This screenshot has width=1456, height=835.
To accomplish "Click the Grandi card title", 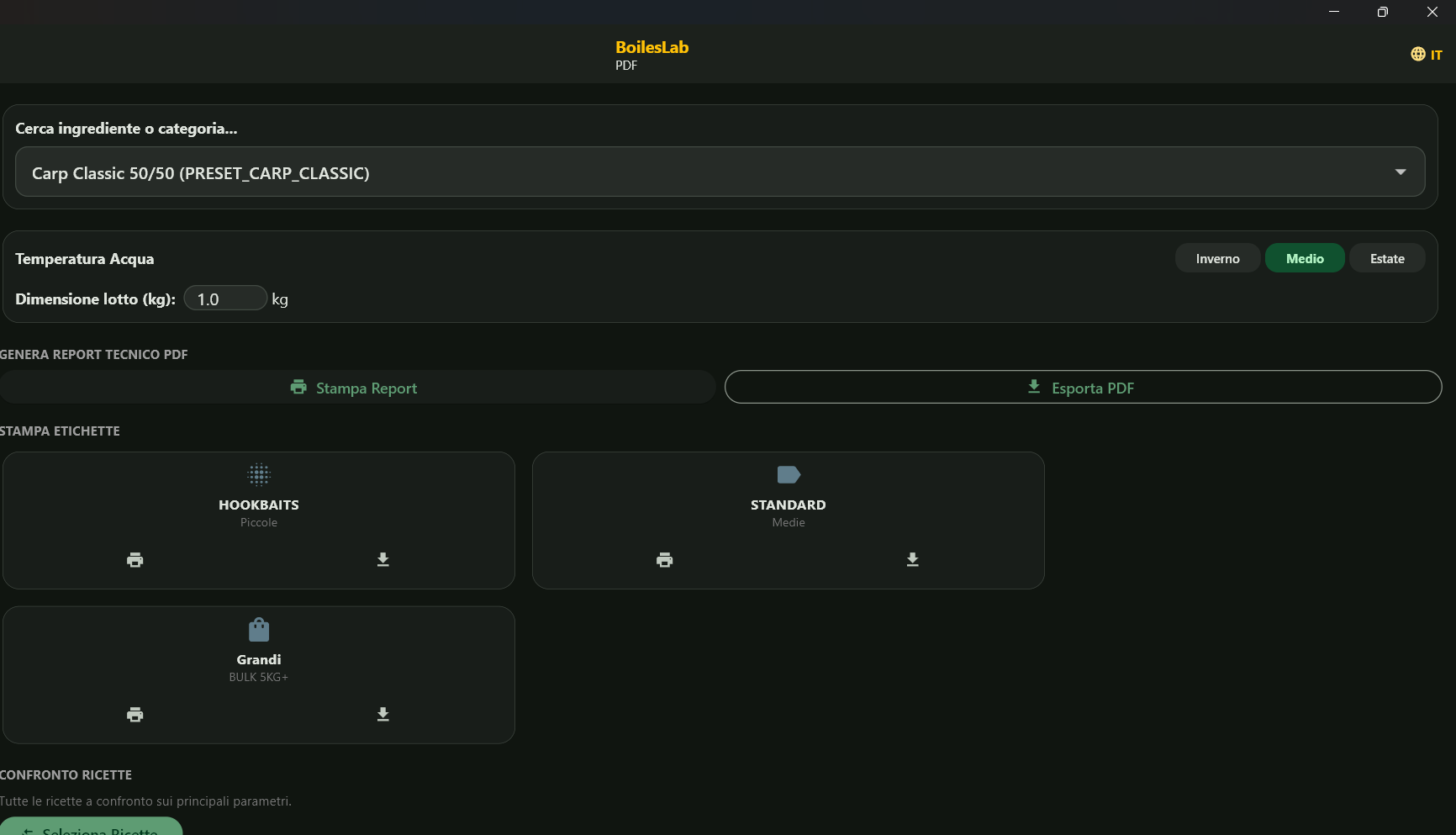I will point(259,659).
